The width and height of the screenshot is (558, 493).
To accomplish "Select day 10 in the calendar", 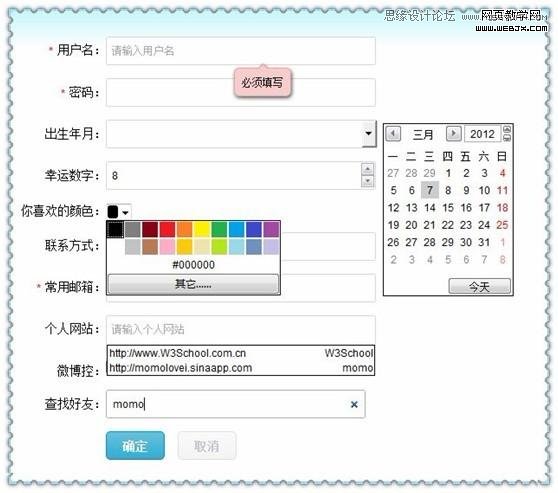I will [x=484, y=190].
